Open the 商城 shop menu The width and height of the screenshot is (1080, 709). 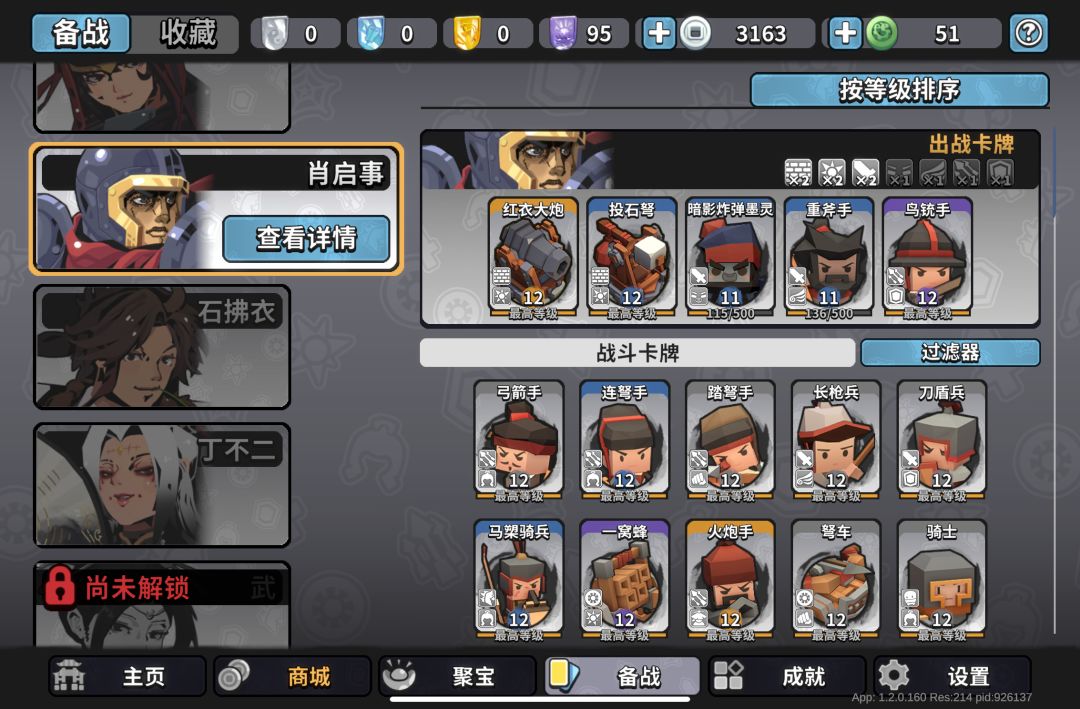pos(293,676)
